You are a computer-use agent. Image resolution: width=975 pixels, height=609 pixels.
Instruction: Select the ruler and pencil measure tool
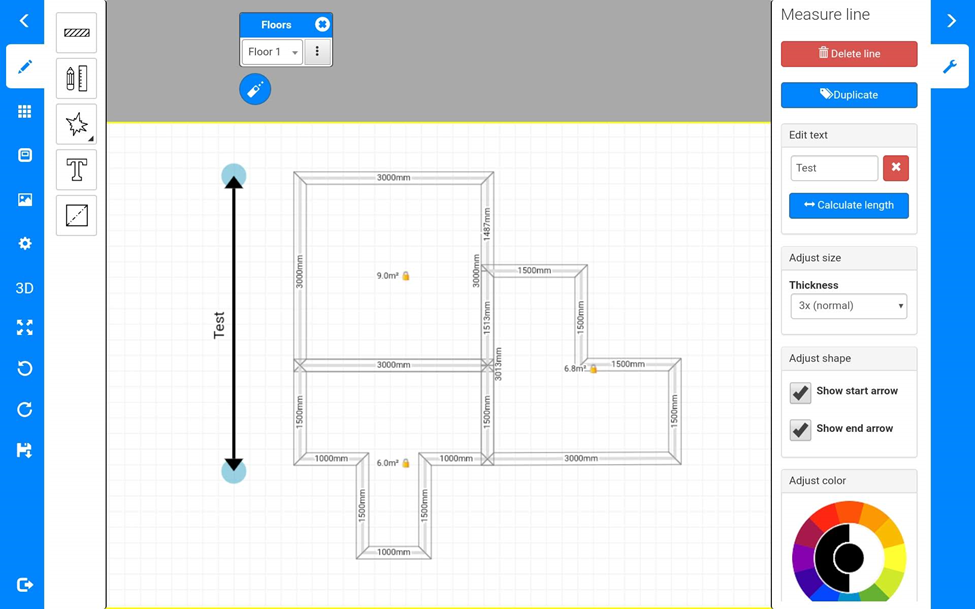(77, 79)
